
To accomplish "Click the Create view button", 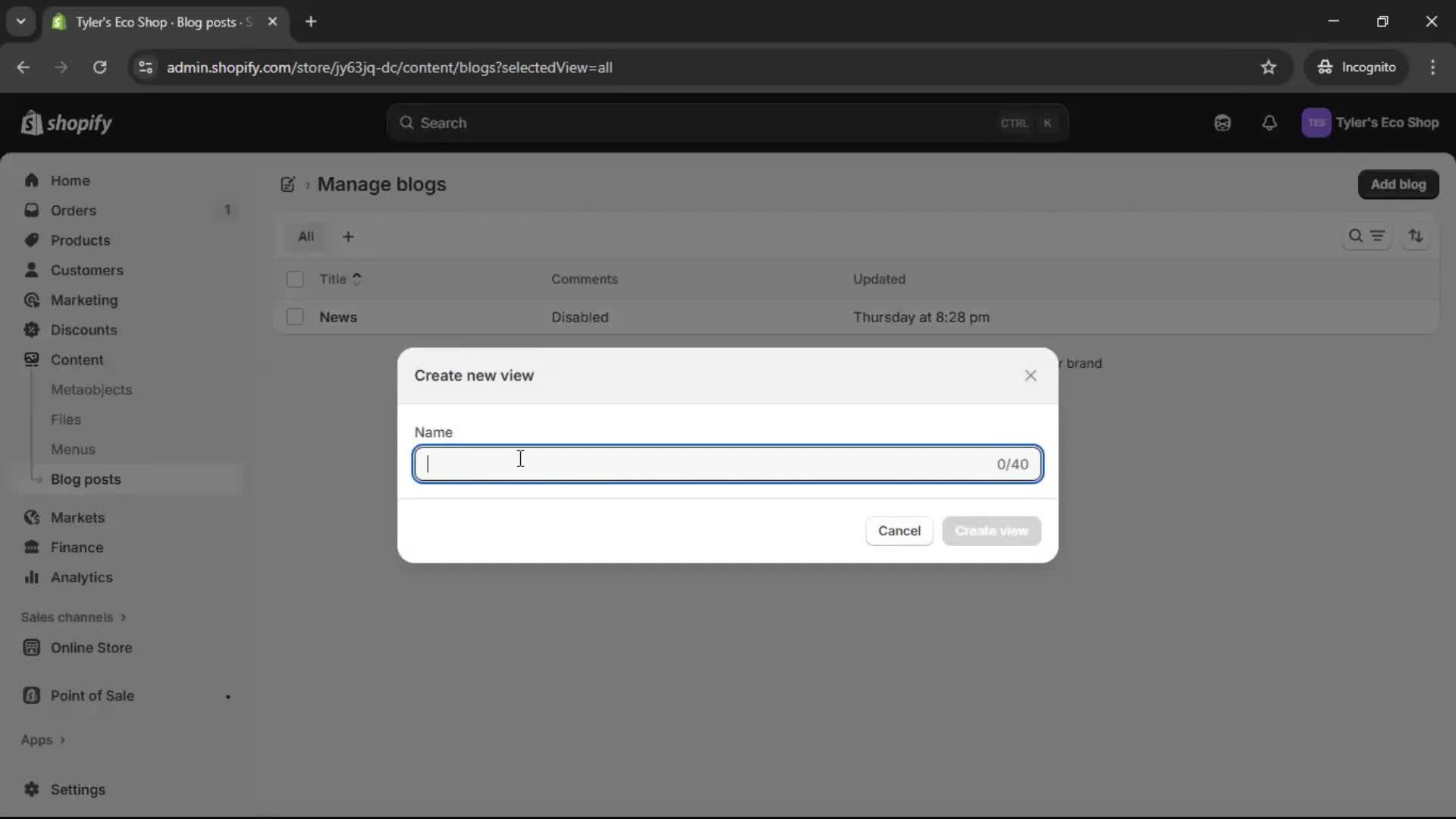I will pos(991,531).
